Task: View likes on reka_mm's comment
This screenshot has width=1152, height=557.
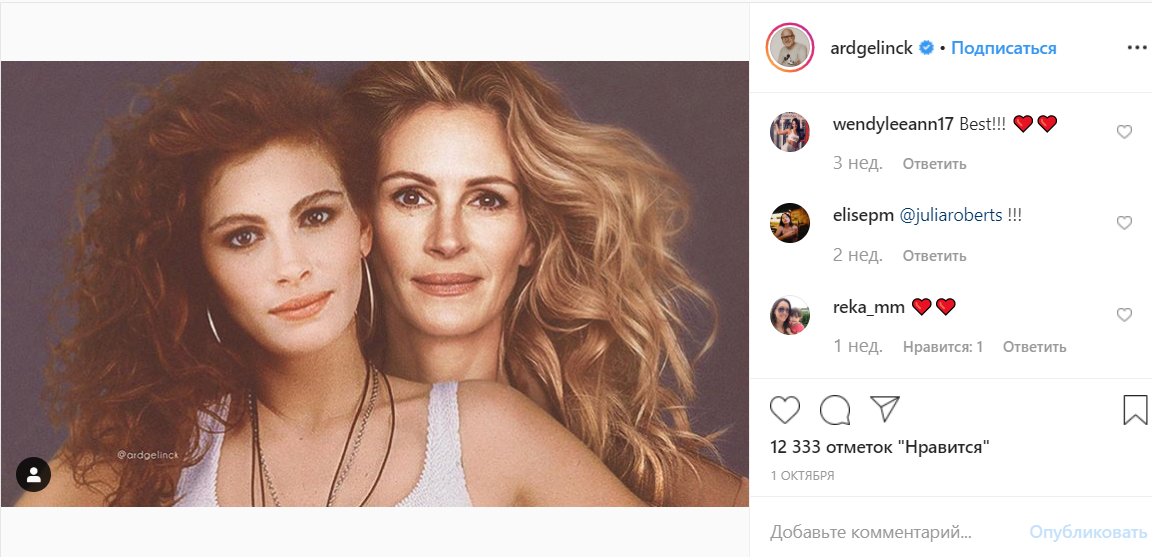Action: (x=943, y=347)
